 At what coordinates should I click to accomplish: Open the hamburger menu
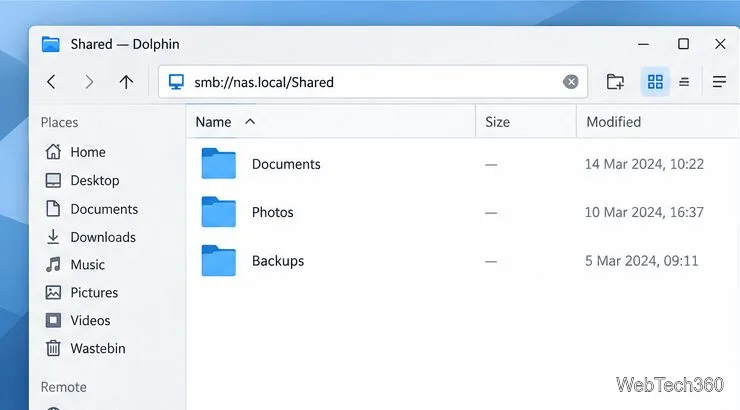[x=719, y=82]
